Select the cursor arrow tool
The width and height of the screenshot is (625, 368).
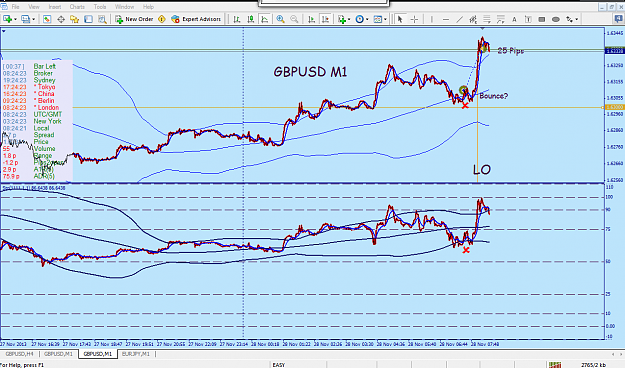point(400,19)
